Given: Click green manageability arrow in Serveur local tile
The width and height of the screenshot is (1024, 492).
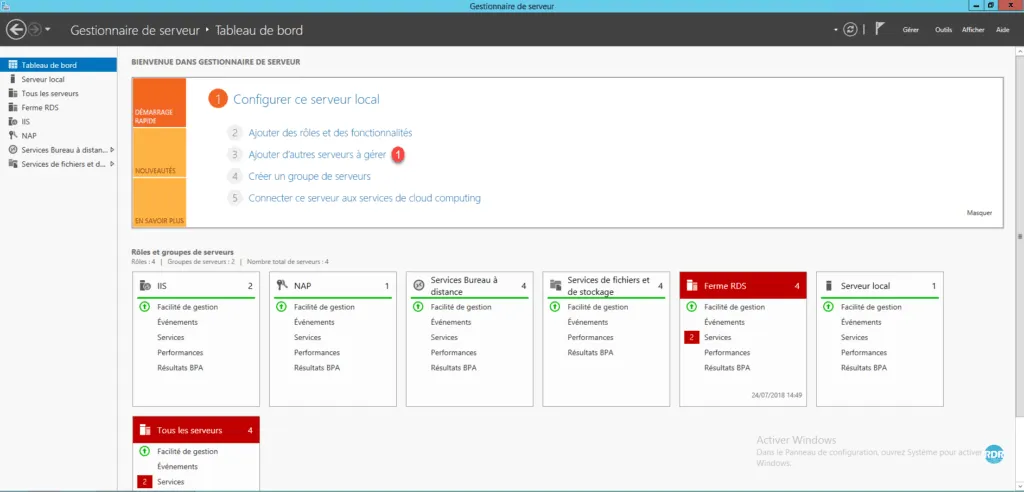Looking at the screenshot, I should click(x=830, y=307).
